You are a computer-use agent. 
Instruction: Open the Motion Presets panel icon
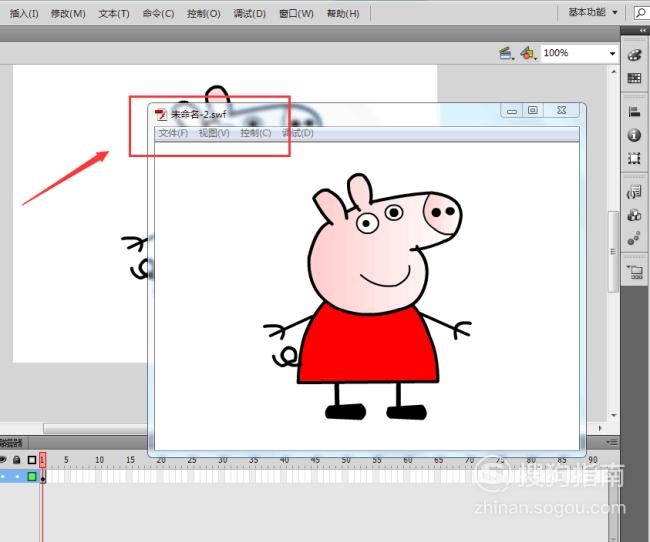click(634, 238)
